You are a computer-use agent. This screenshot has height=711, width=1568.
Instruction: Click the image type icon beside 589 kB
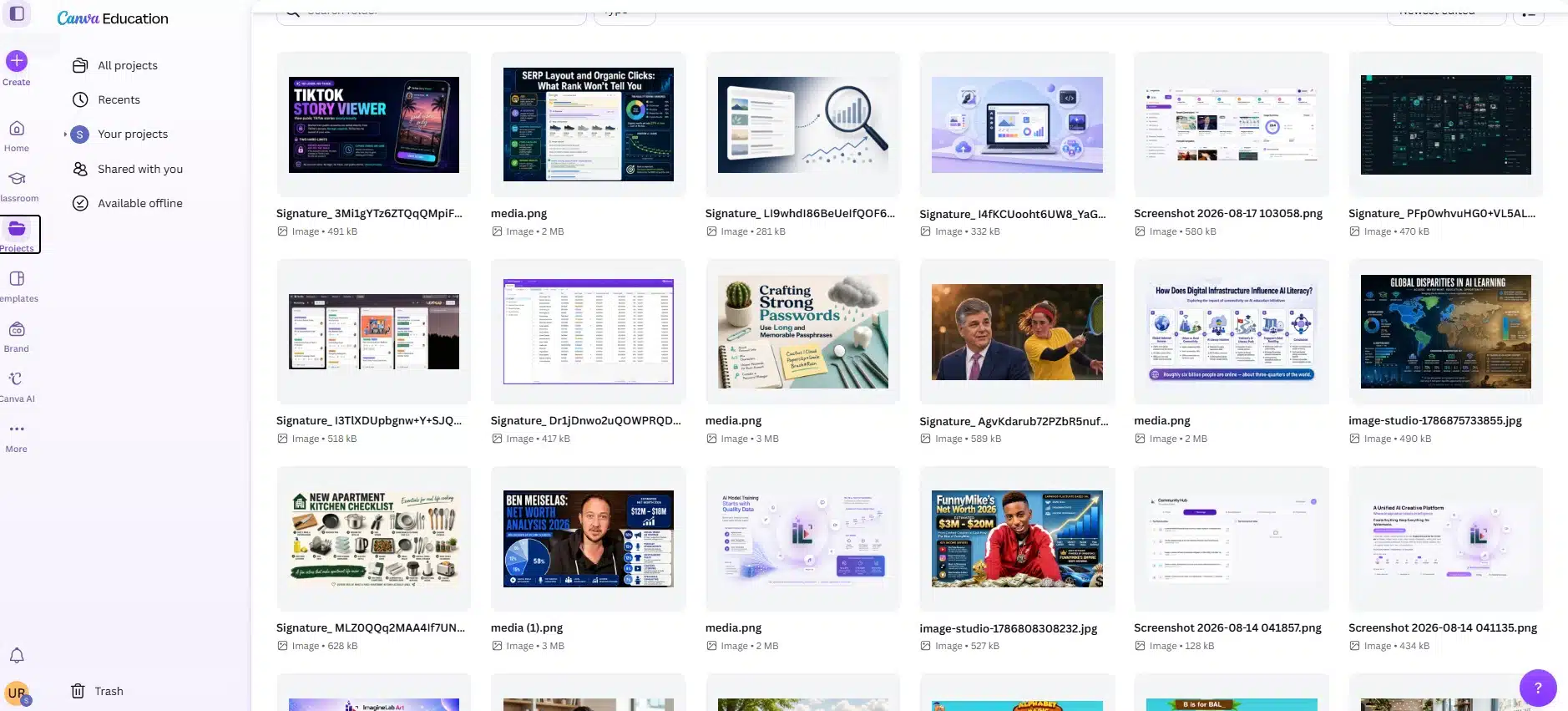(x=925, y=439)
